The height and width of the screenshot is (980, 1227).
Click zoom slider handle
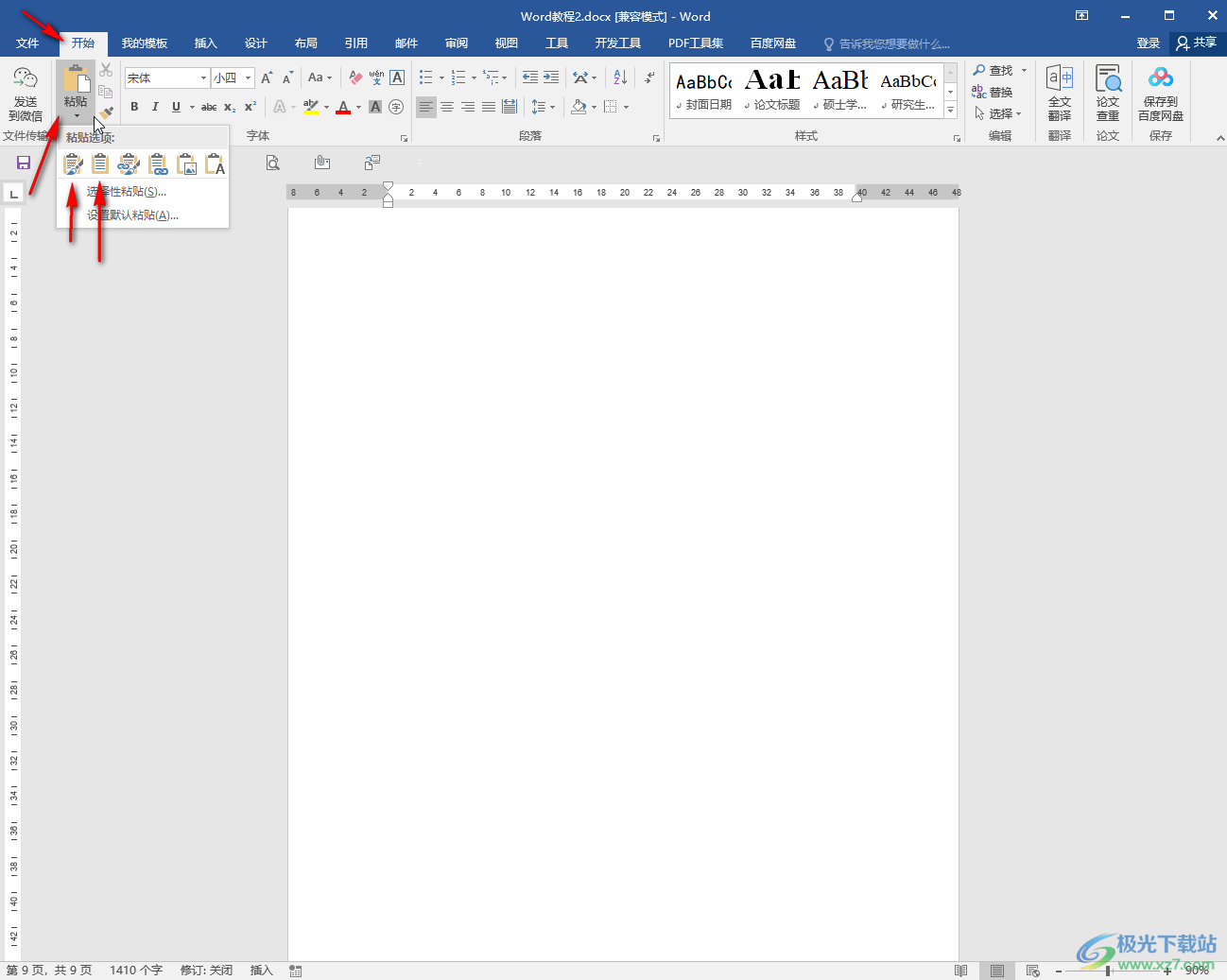click(1108, 971)
